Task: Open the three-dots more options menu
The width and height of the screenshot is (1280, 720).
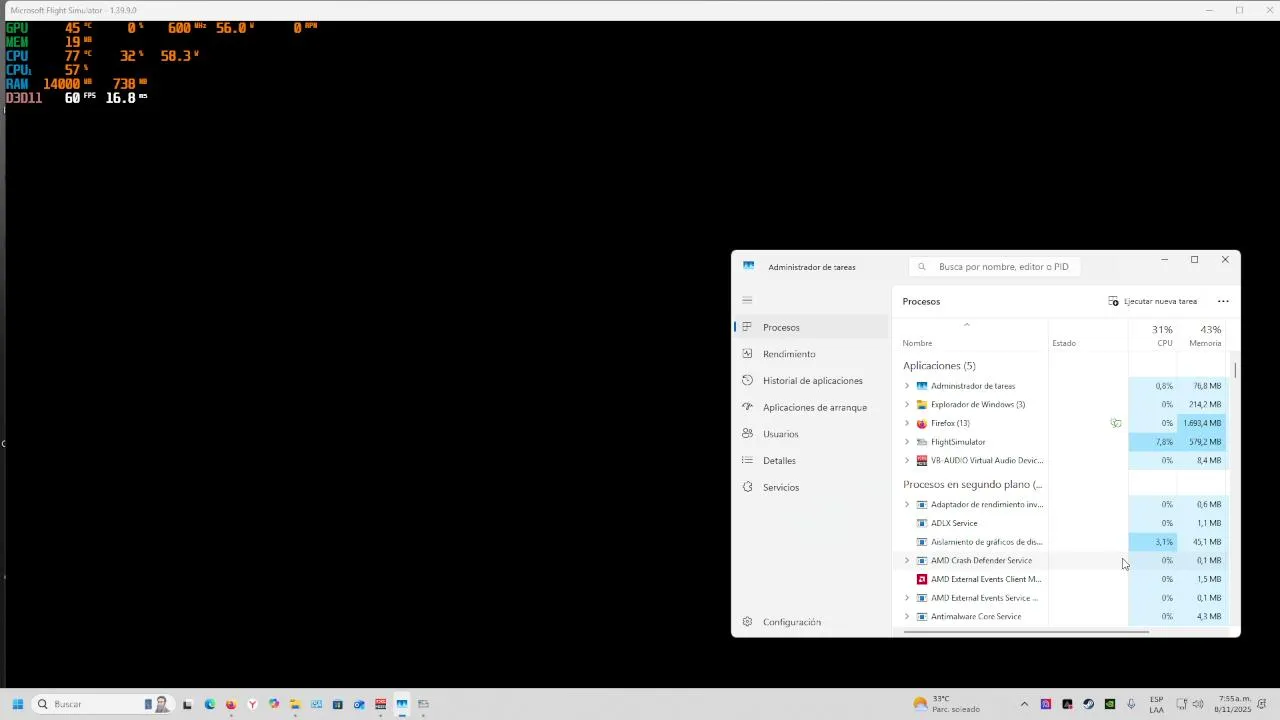Action: (1223, 301)
